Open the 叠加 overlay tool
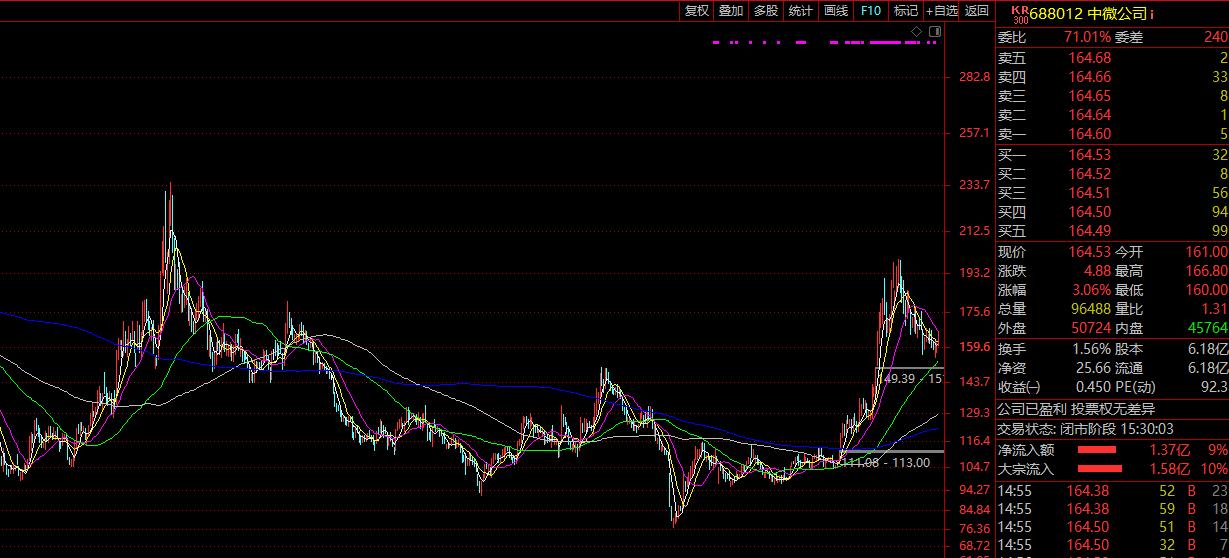The width and height of the screenshot is (1229, 558). 731,11
